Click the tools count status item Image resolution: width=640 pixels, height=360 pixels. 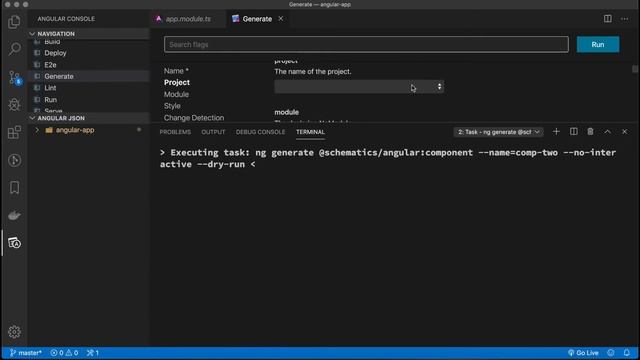coord(93,353)
